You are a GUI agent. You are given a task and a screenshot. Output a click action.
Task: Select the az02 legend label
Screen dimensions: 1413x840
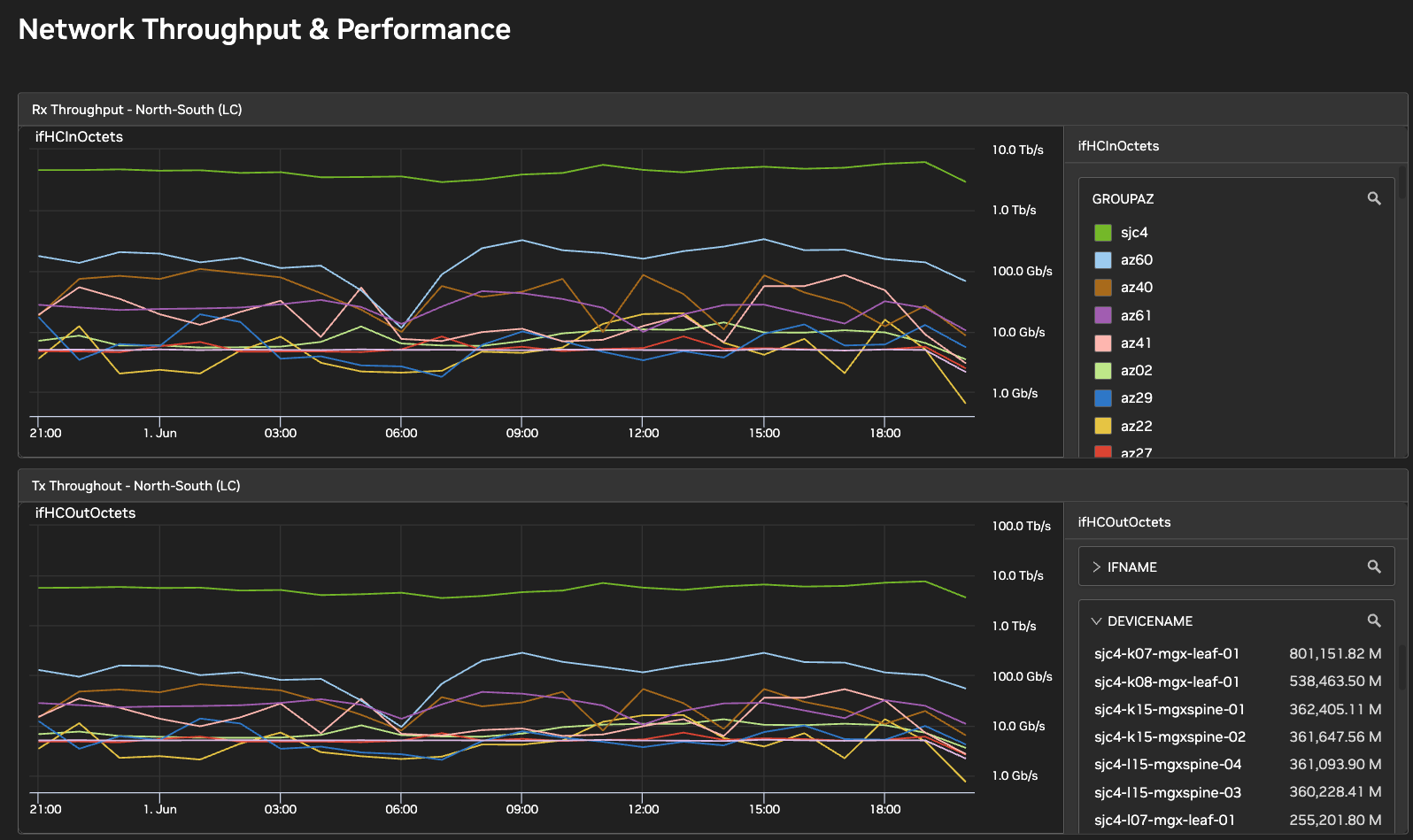coord(1137,371)
